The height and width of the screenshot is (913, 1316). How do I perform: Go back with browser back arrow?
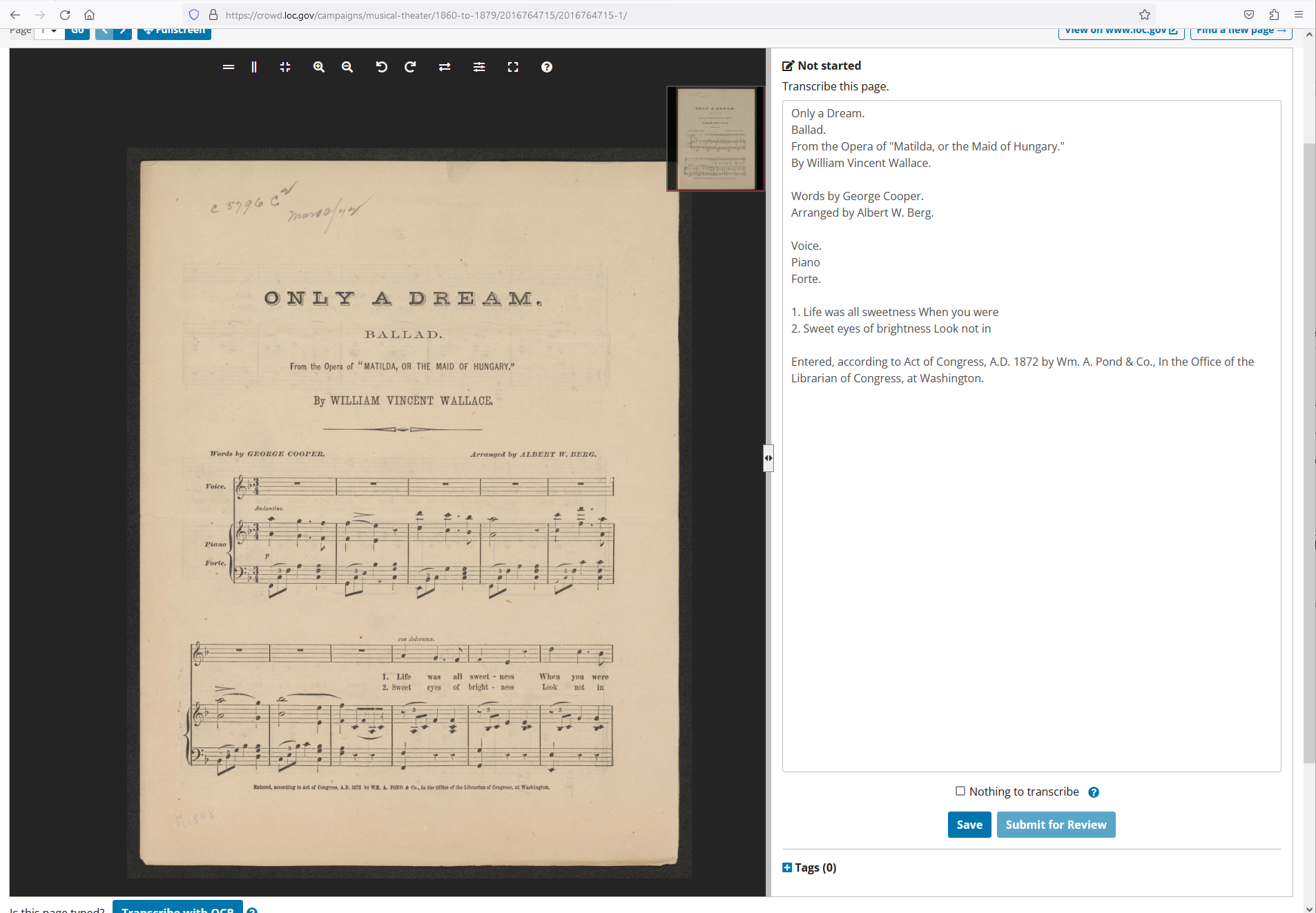tap(15, 14)
